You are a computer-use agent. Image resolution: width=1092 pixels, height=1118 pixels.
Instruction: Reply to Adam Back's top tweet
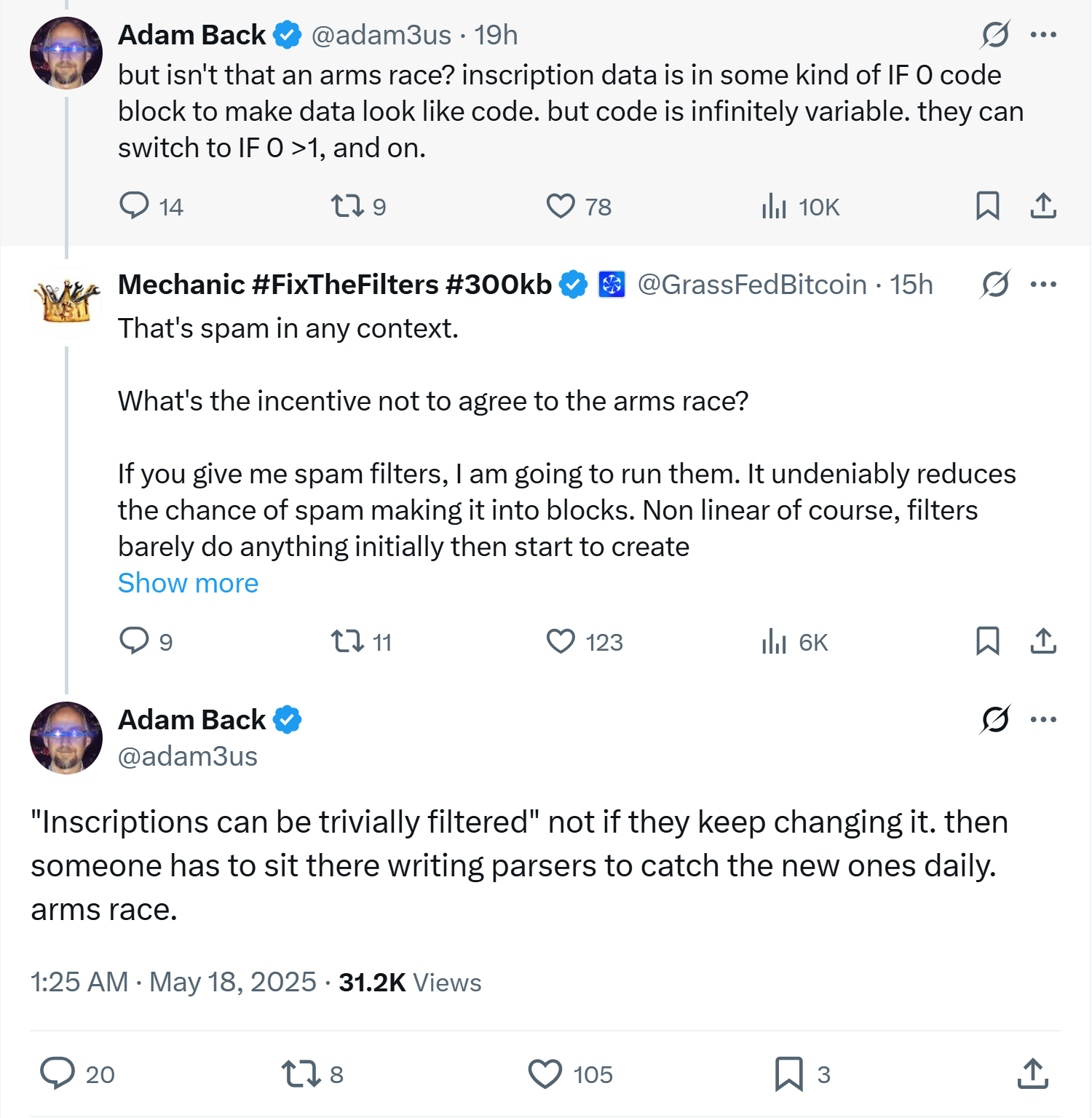pos(134,206)
